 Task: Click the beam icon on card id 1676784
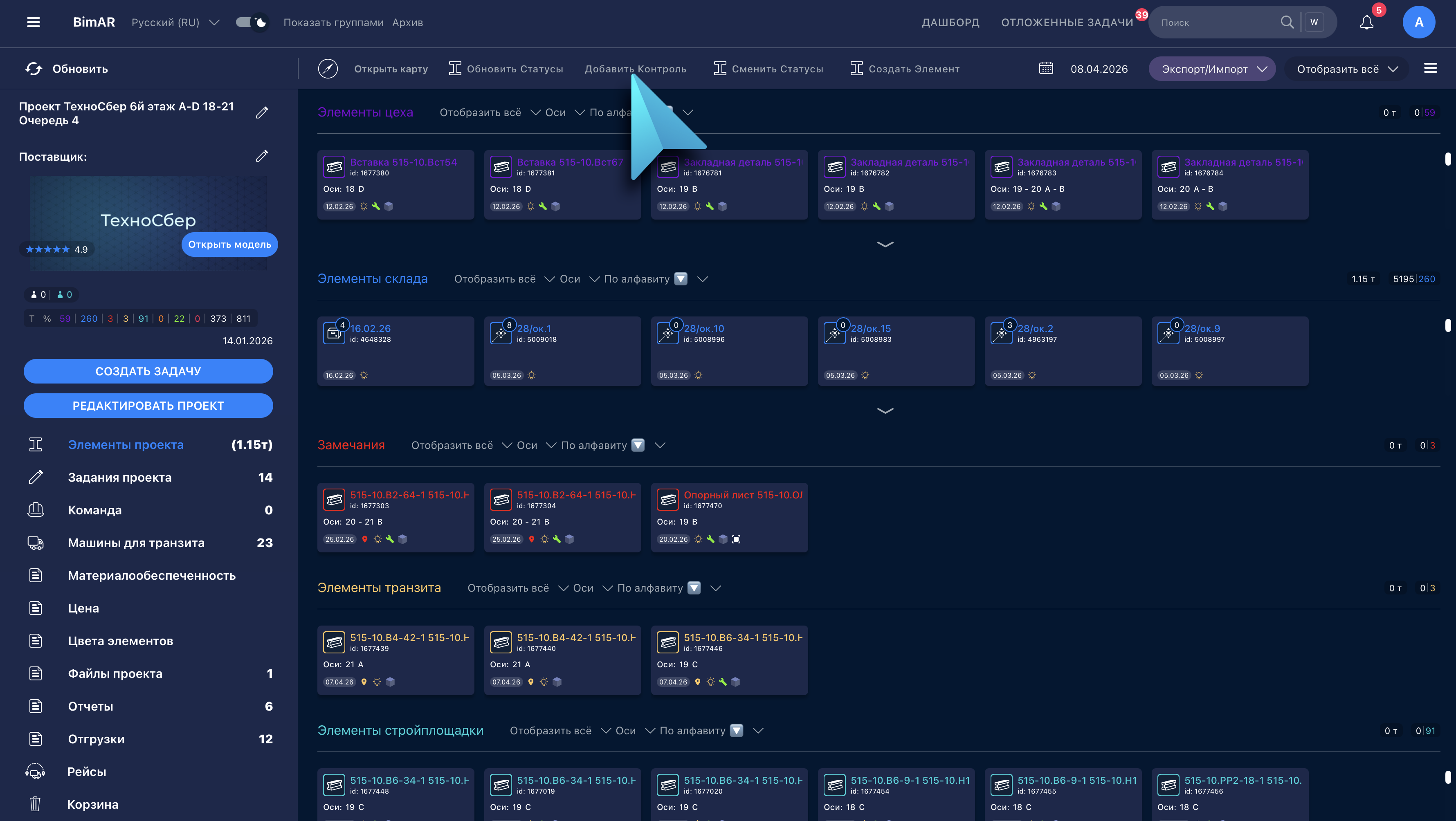(x=1168, y=167)
